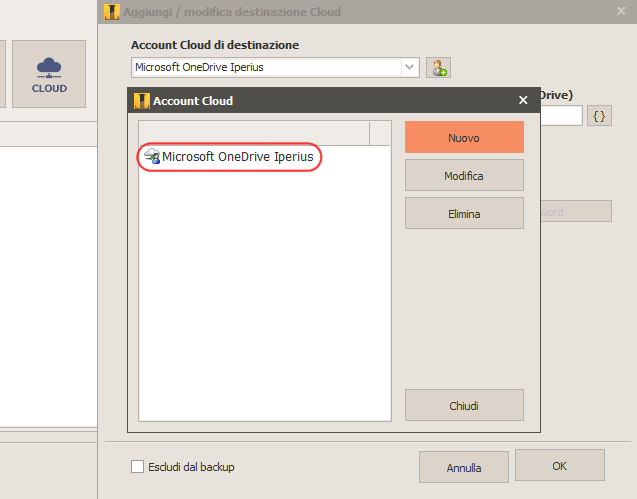Screen dimensions: 637x499
Task: Click the curly braces variables button
Action: click(x=599, y=116)
